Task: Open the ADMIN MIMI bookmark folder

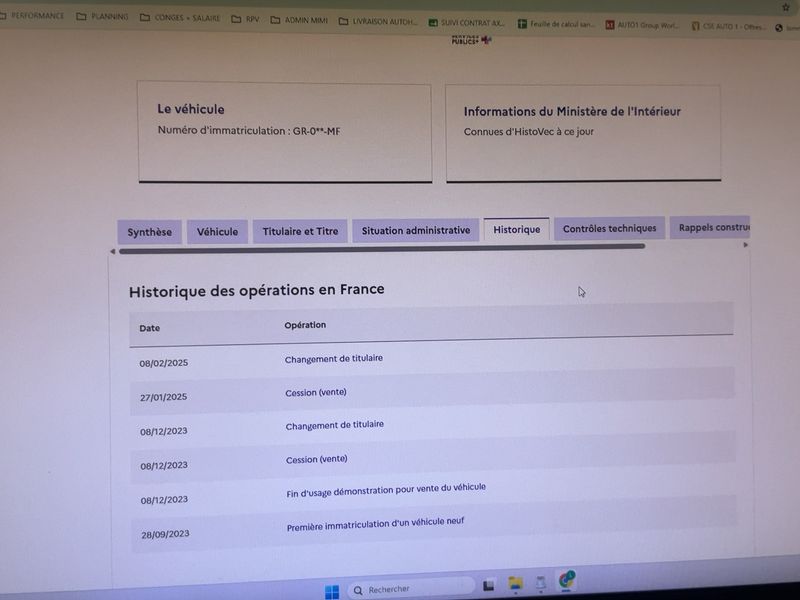Action: (x=299, y=20)
